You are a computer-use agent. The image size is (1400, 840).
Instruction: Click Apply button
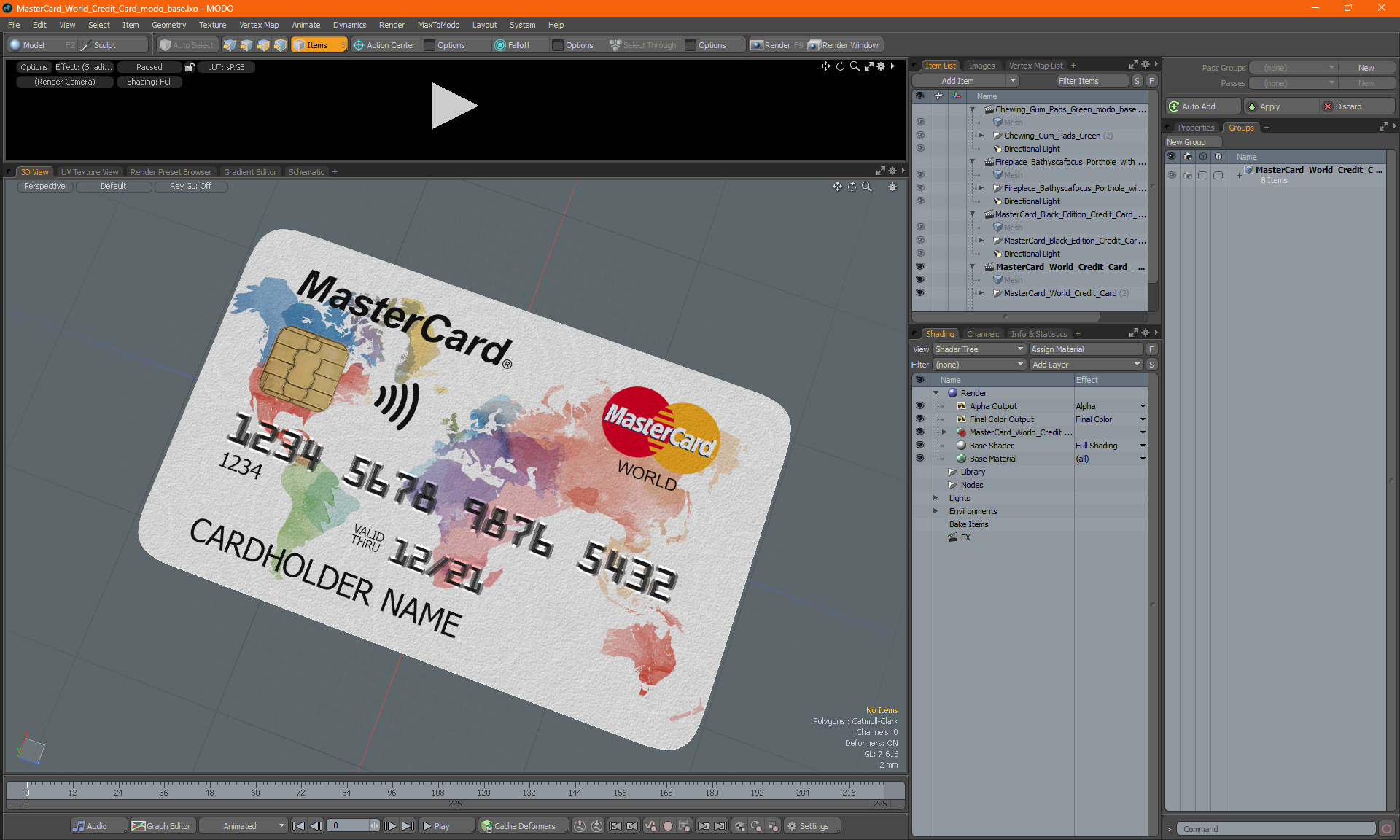pos(1282,106)
